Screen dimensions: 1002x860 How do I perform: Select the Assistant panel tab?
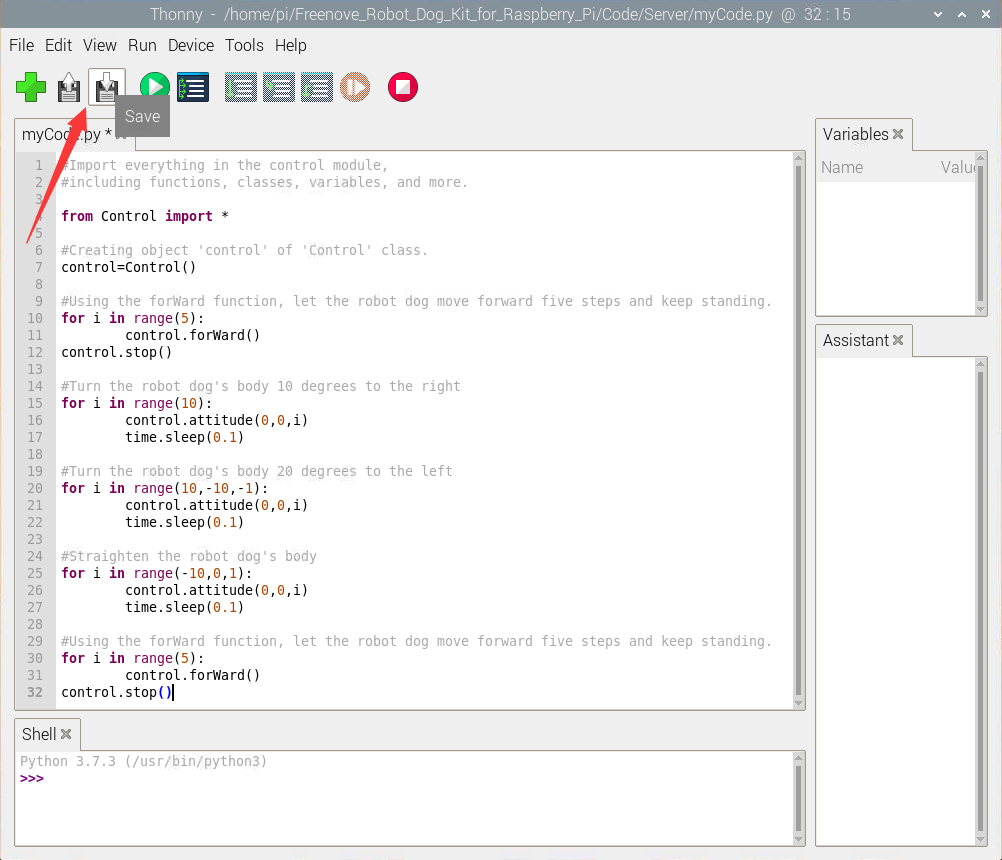pos(855,340)
